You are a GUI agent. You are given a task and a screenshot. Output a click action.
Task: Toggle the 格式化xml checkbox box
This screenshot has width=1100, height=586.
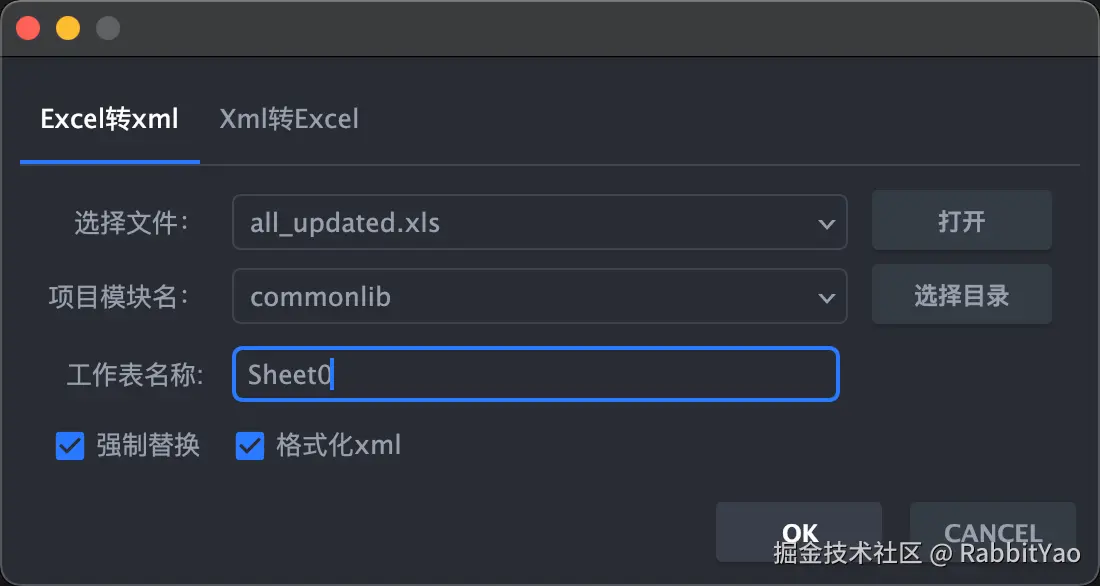pyautogui.click(x=249, y=446)
